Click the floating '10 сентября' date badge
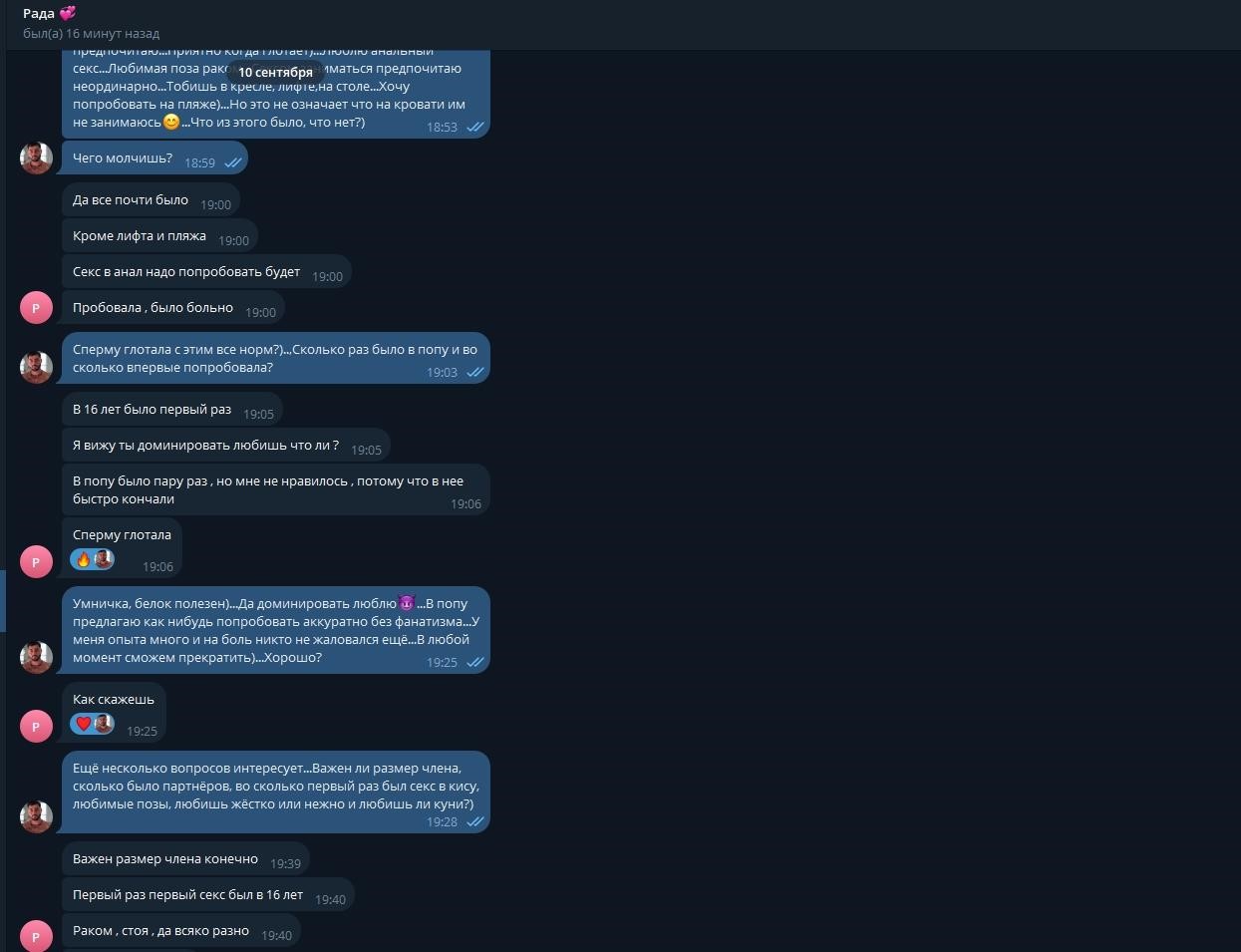The image size is (1241, 952). [275, 72]
